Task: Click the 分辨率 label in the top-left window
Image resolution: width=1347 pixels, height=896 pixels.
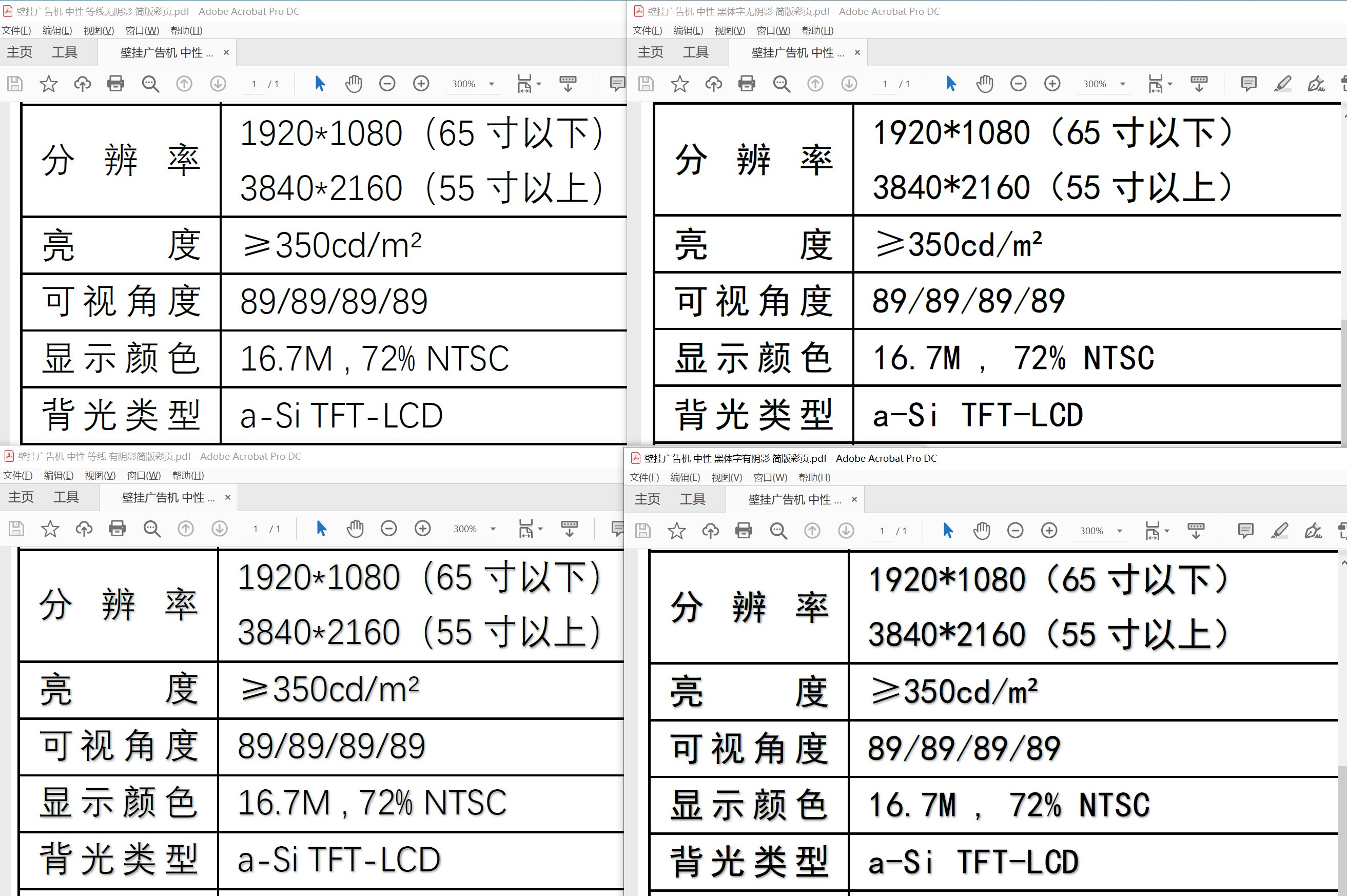Action: 121,161
